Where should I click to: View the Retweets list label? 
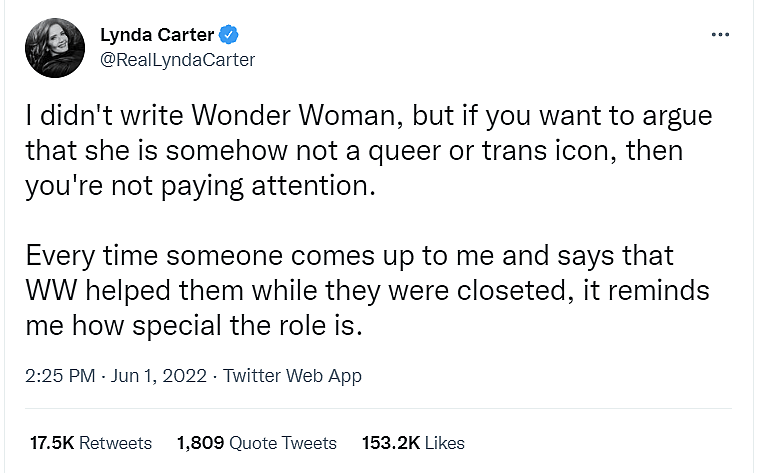[115, 442]
